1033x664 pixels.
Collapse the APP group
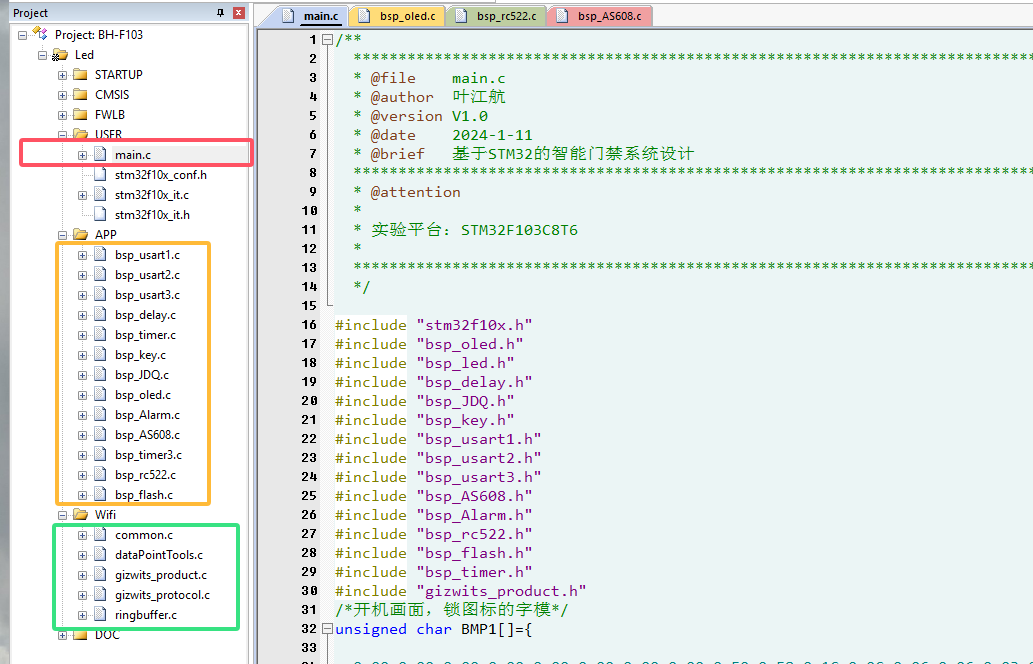(62, 235)
